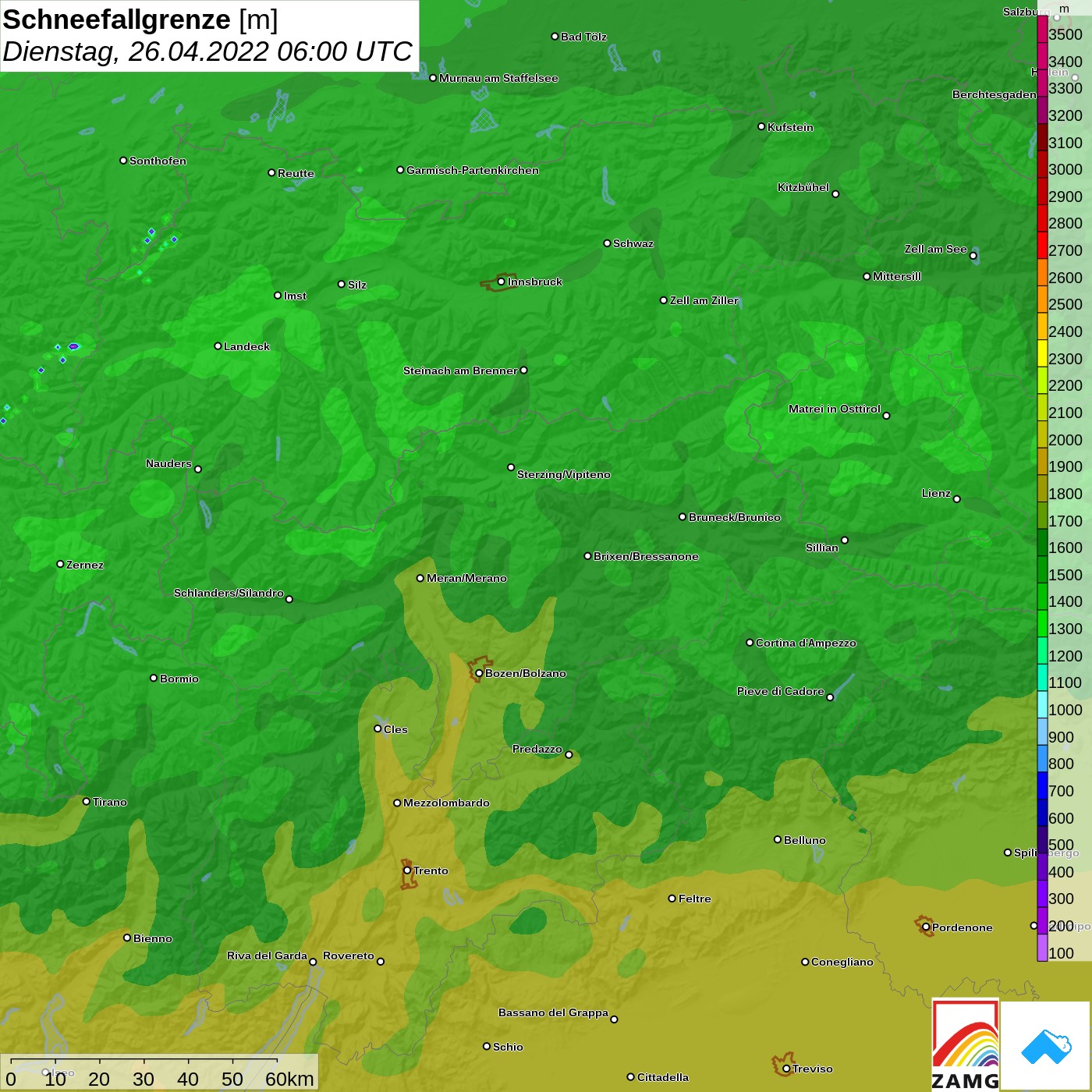Choose the Garmisch-Partenkirchen label
This screenshot has width=1092, height=1092.
click(x=473, y=170)
